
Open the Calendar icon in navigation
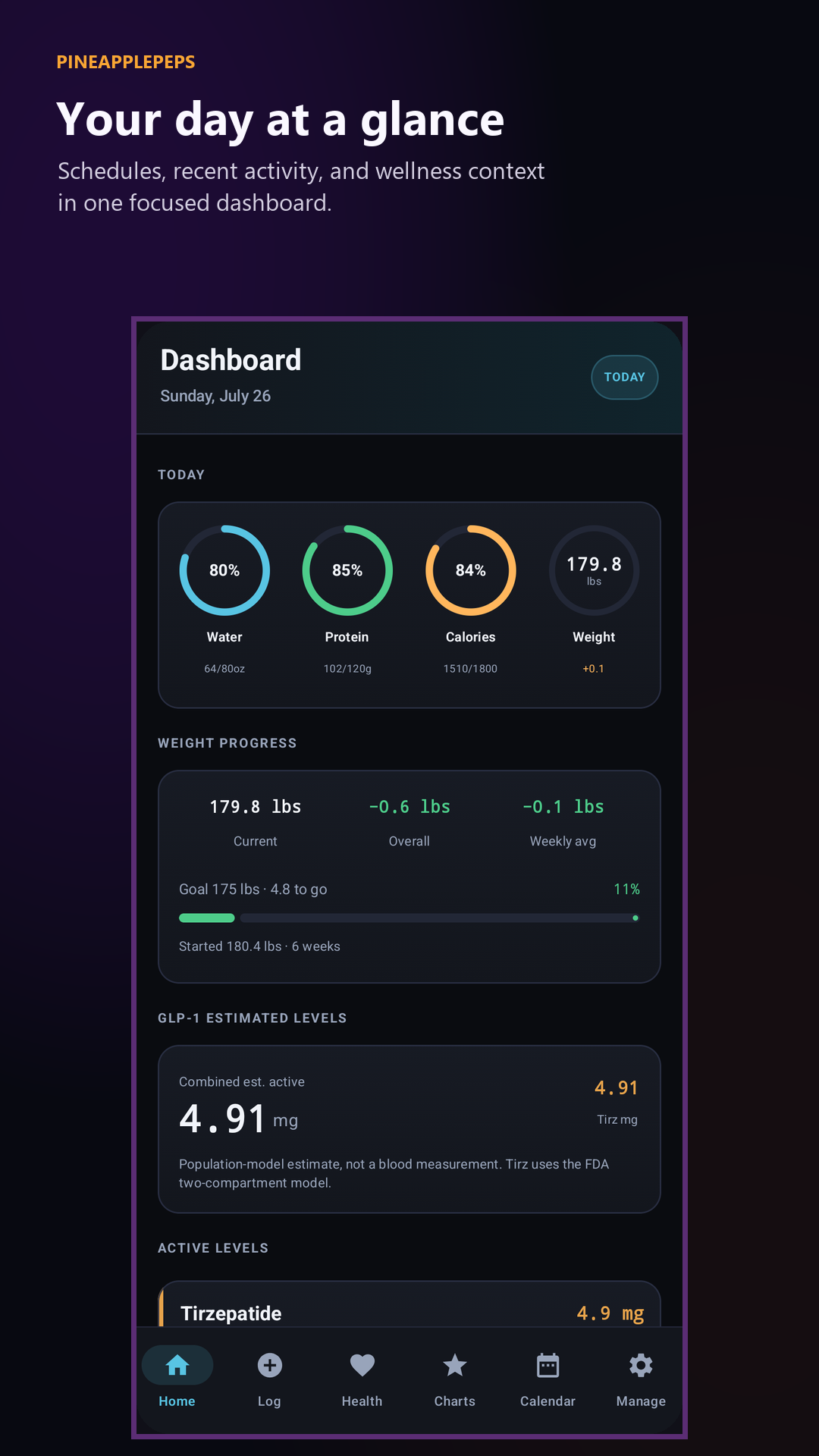tap(548, 1365)
